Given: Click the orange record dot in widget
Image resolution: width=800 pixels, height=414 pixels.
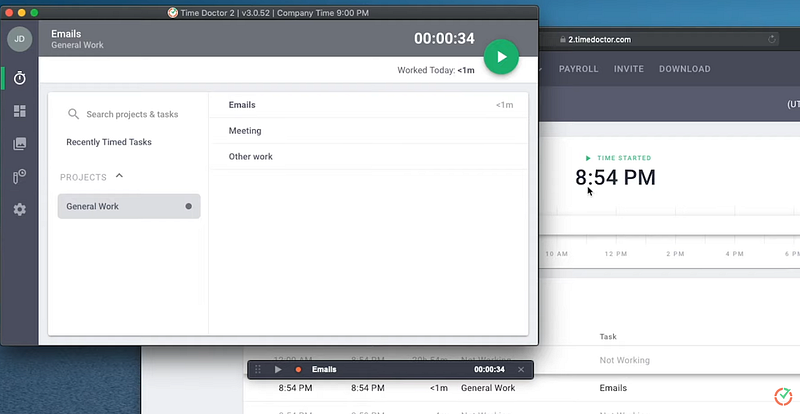Looking at the screenshot, I should coord(298,370).
